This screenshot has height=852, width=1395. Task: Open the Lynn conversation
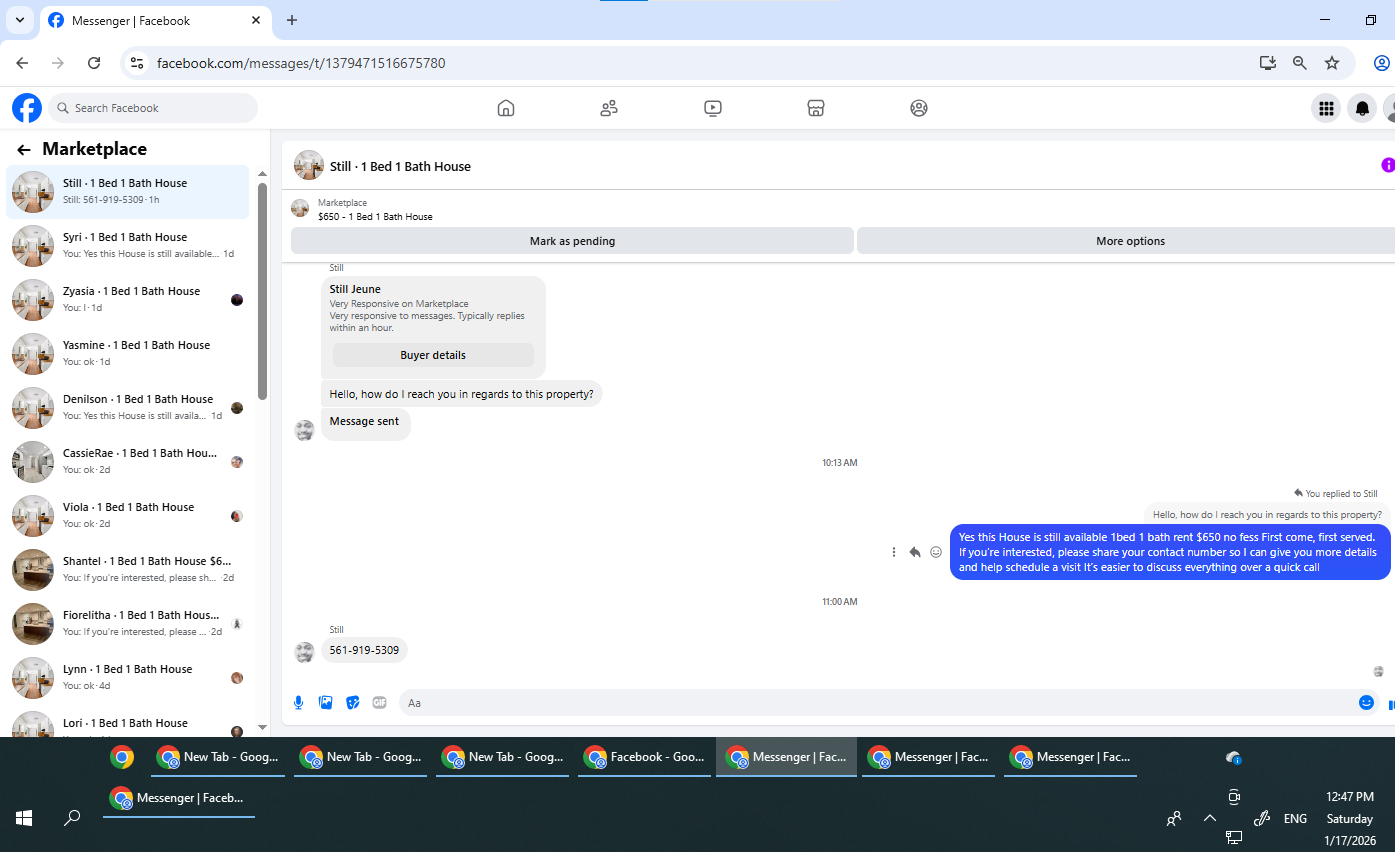(x=128, y=677)
